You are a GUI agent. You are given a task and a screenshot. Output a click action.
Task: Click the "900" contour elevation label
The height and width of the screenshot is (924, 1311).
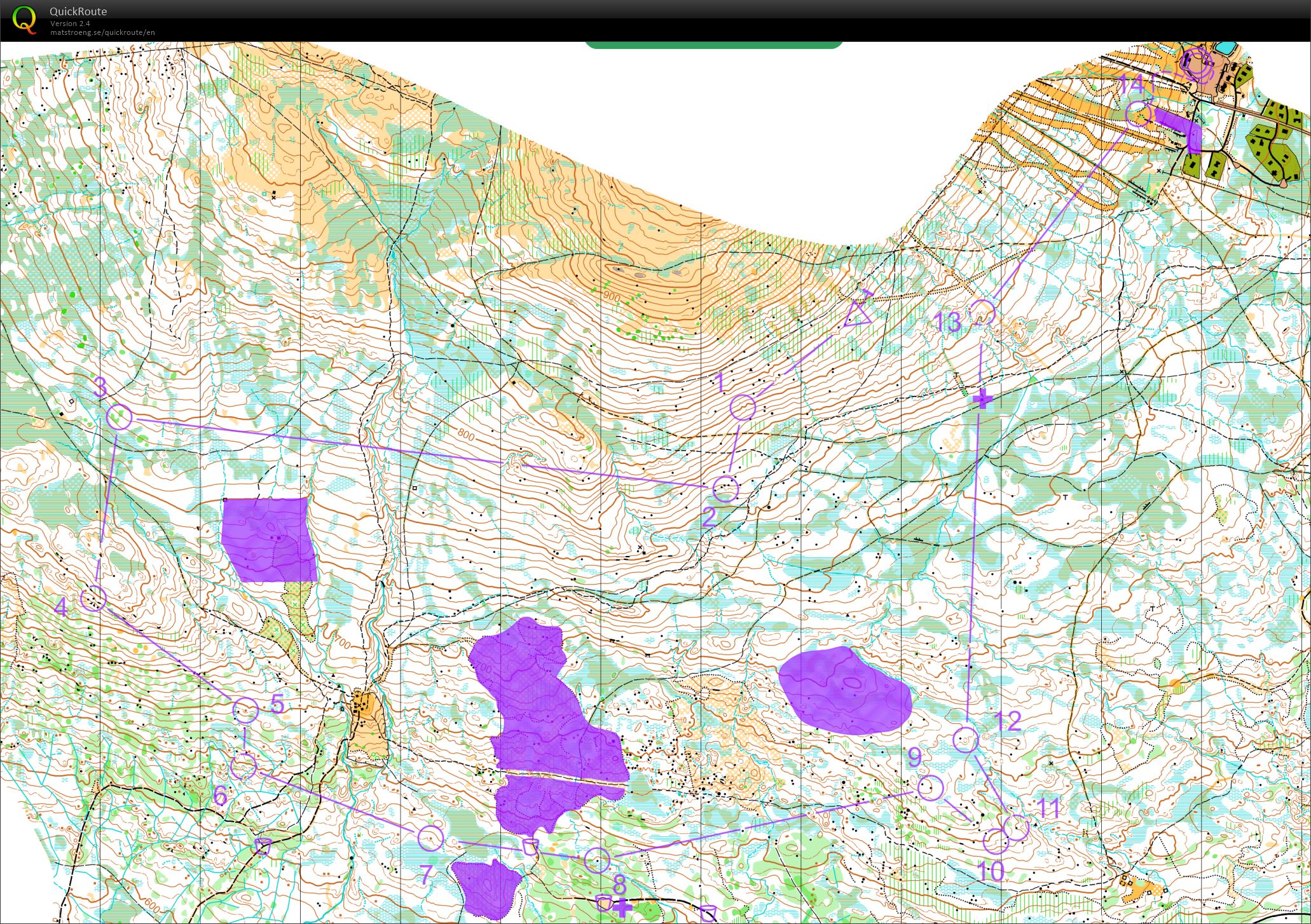point(612,297)
